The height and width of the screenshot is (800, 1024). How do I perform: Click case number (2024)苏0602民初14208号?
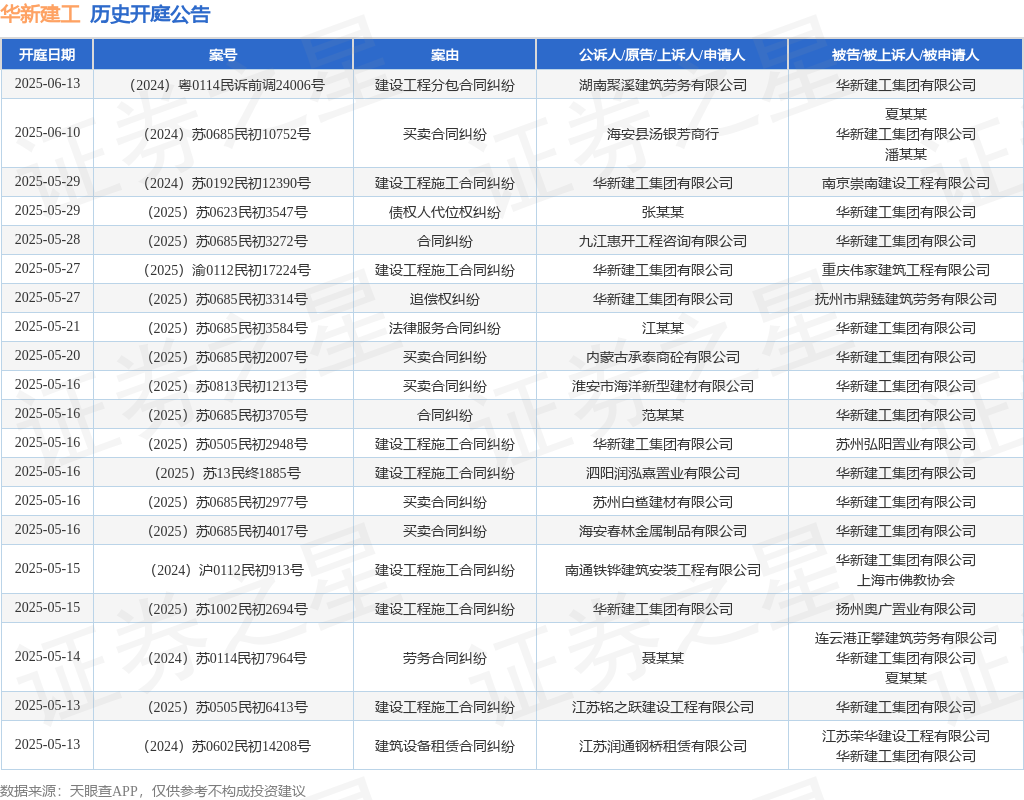click(x=223, y=746)
